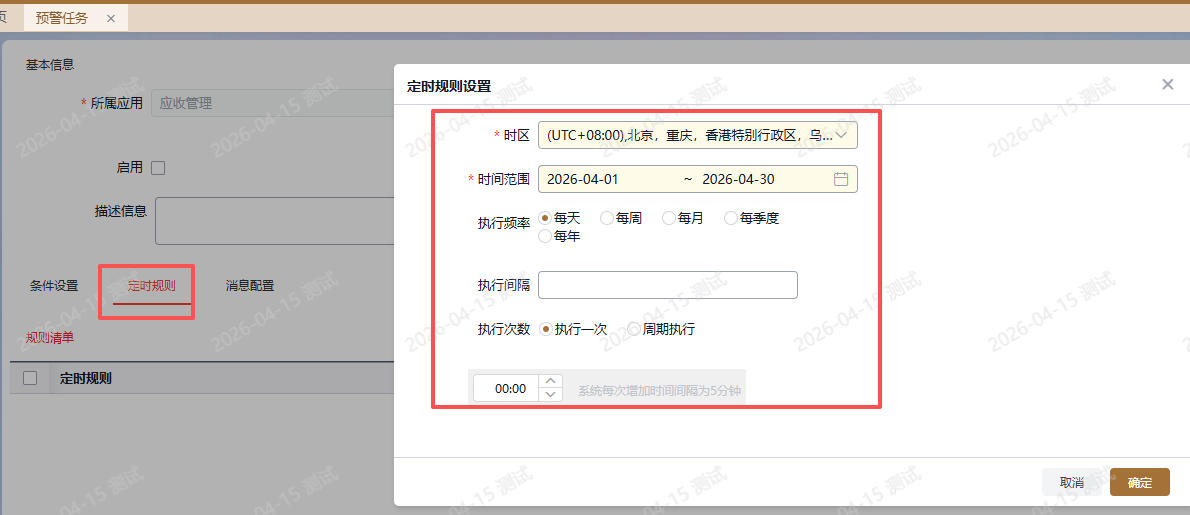Choose 周期执行 for execution count

coord(634,329)
